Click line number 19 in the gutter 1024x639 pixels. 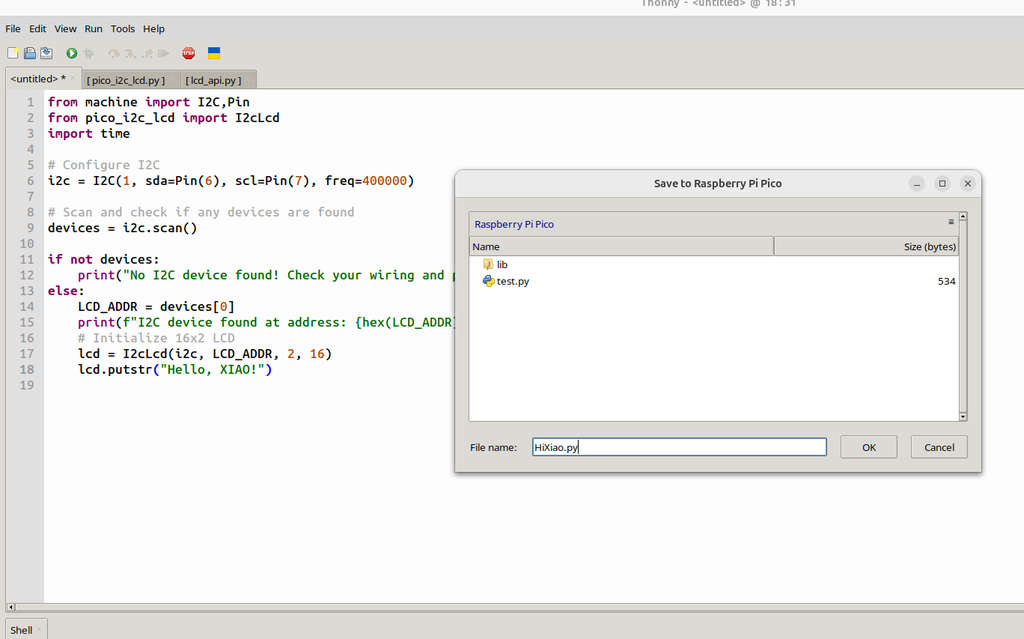click(26, 385)
